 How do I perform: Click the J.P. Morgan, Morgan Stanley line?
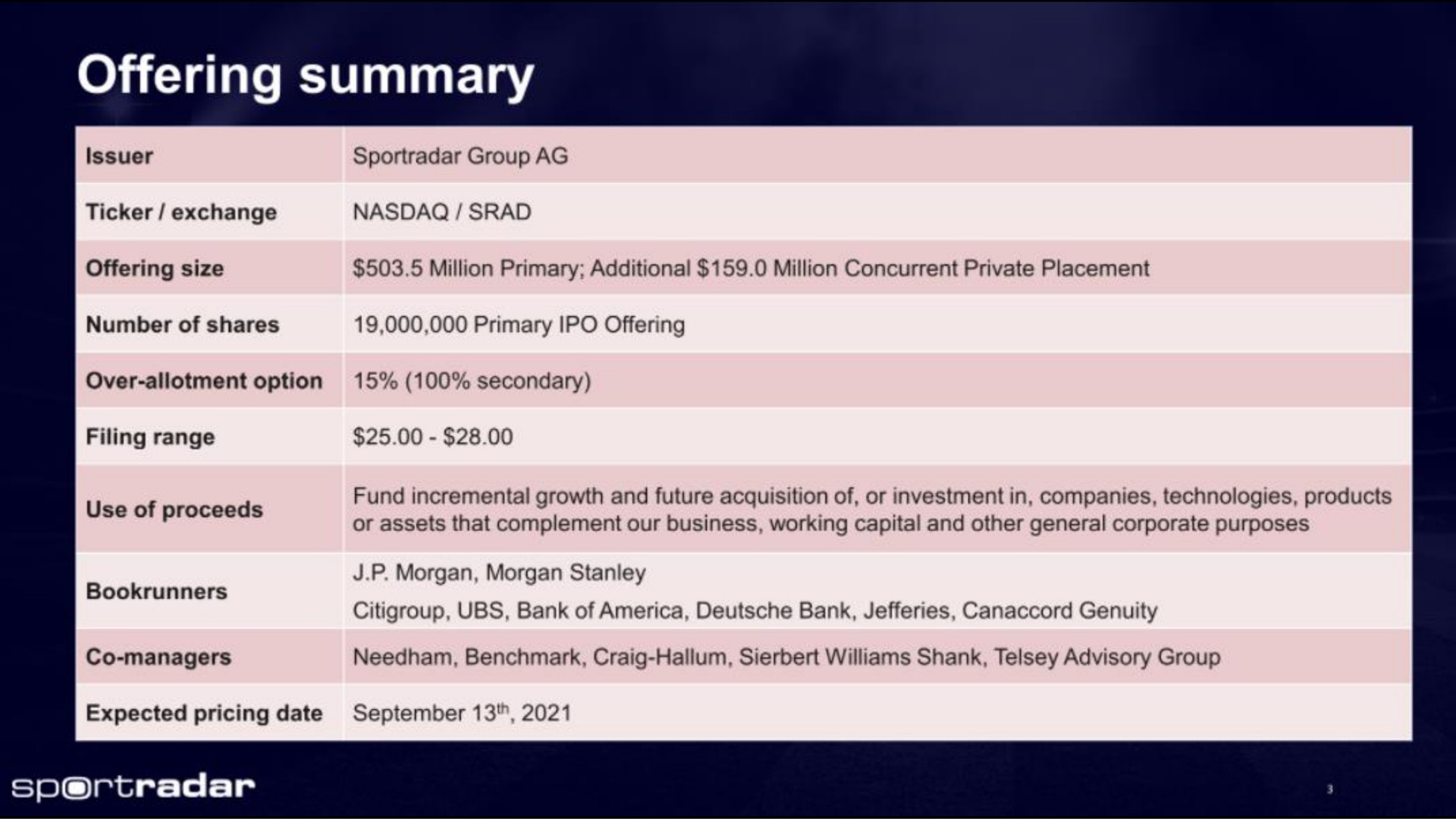point(499,573)
